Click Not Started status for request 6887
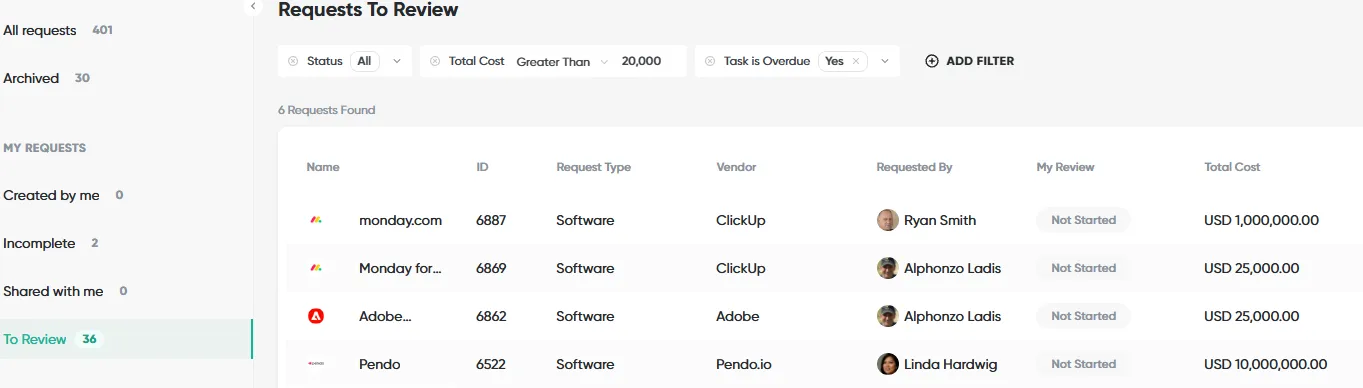This screenshot has width=1363, height=388. pos(1083,220)
